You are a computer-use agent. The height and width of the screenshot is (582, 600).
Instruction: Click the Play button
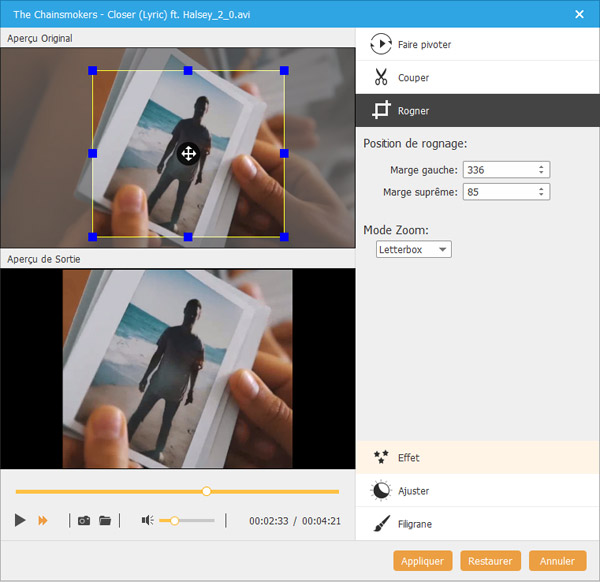click(x=20, y=520)
